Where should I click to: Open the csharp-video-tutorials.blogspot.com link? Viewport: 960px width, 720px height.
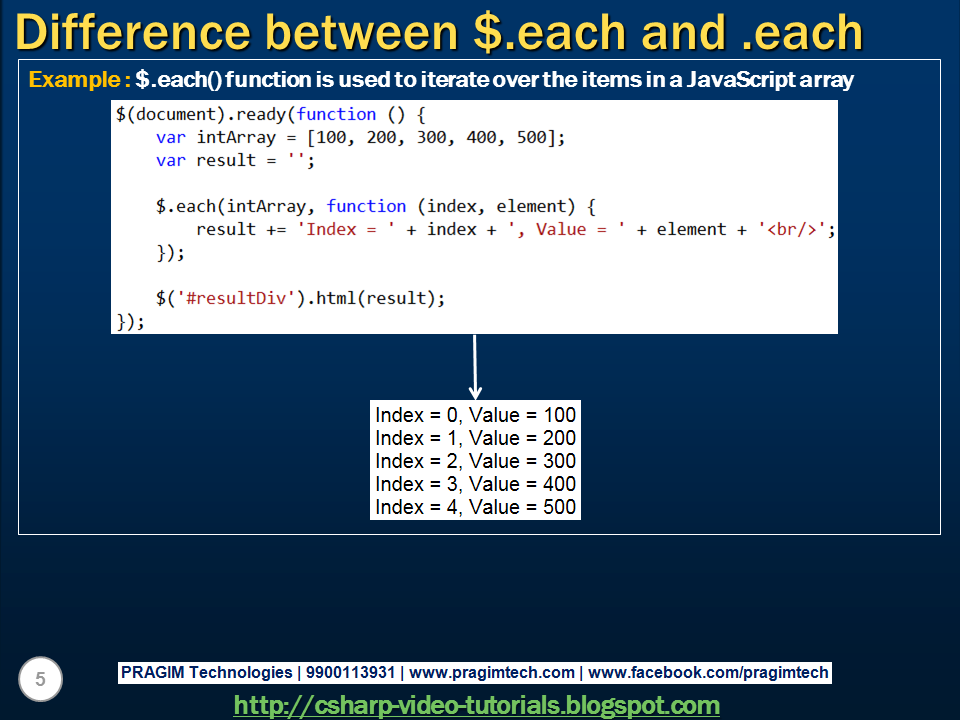coord(478,706)
